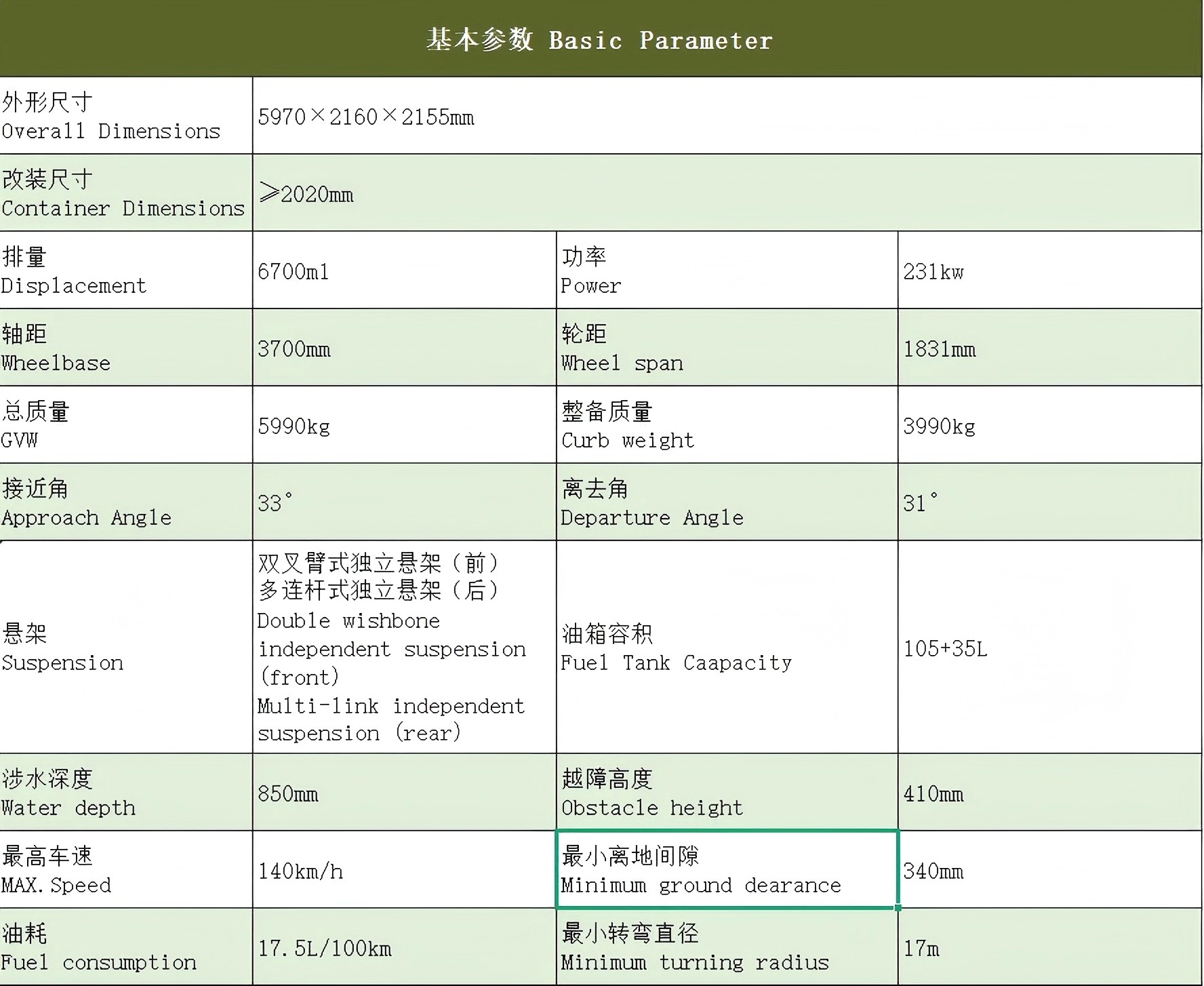The height and width of the screenshot is (986, 1204).
Task: Click the Displacement label cell
Action: click(x=125, y=271)
